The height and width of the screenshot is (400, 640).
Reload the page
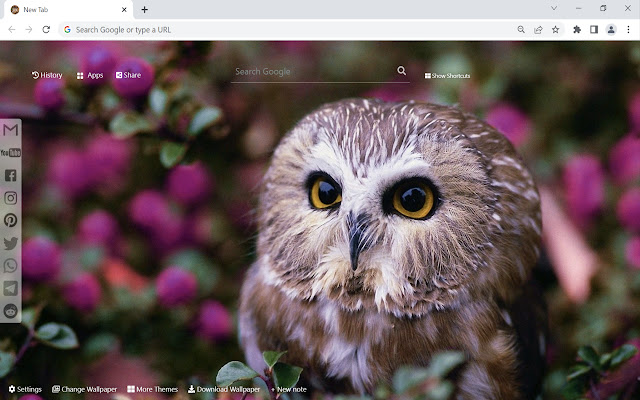point(46,29)
